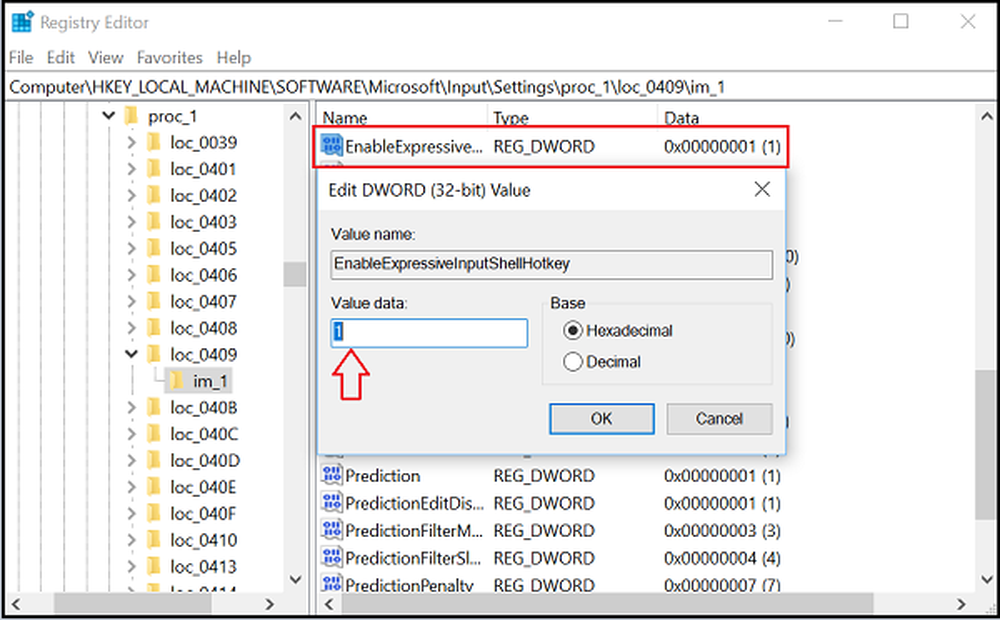Select the Decimal base radio button

(x=573, y=362)
